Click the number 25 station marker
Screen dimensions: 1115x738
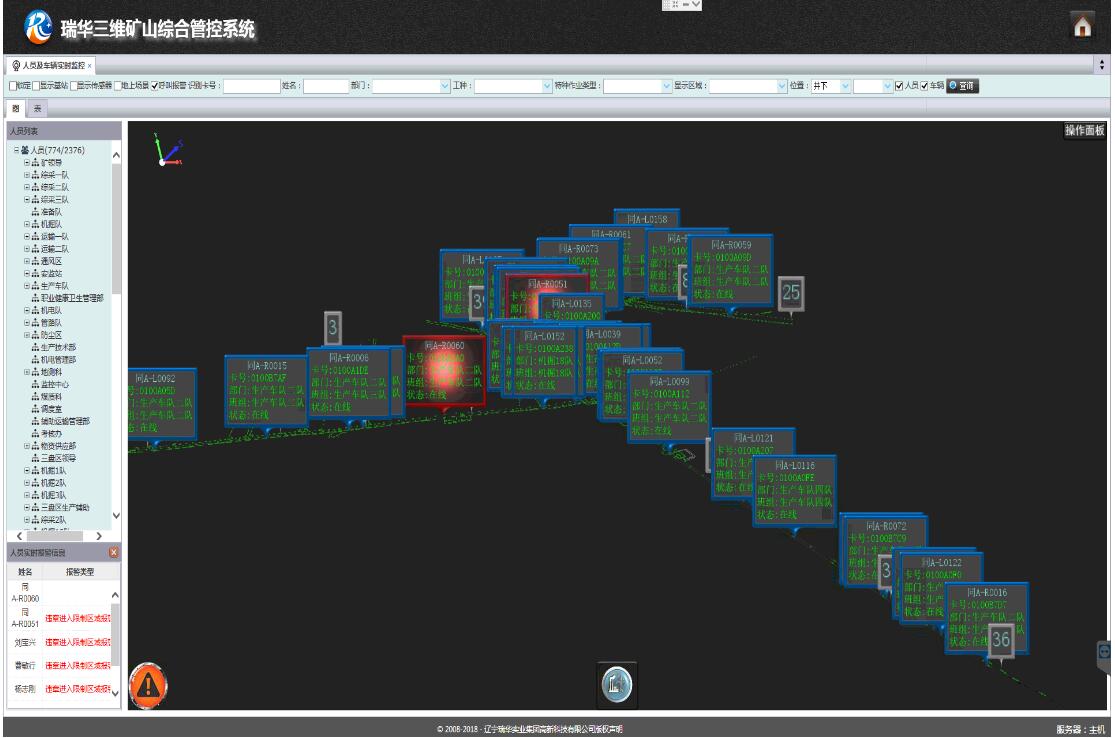[x=791, y=293]
